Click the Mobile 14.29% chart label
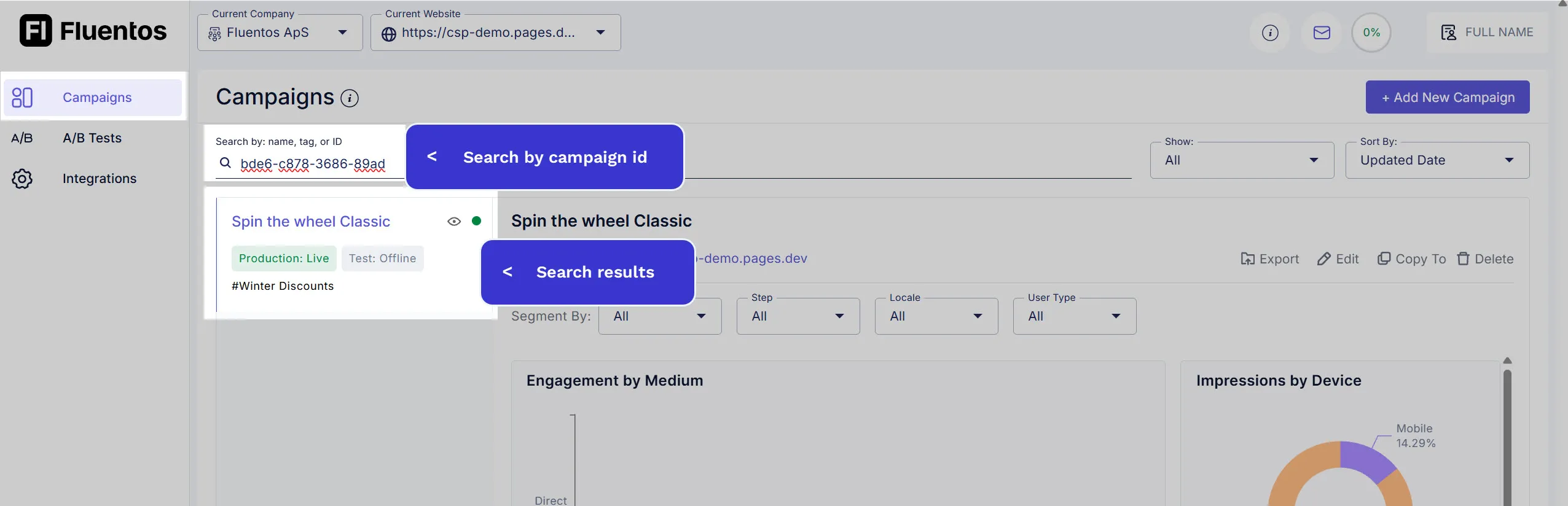 [1416, 436]
